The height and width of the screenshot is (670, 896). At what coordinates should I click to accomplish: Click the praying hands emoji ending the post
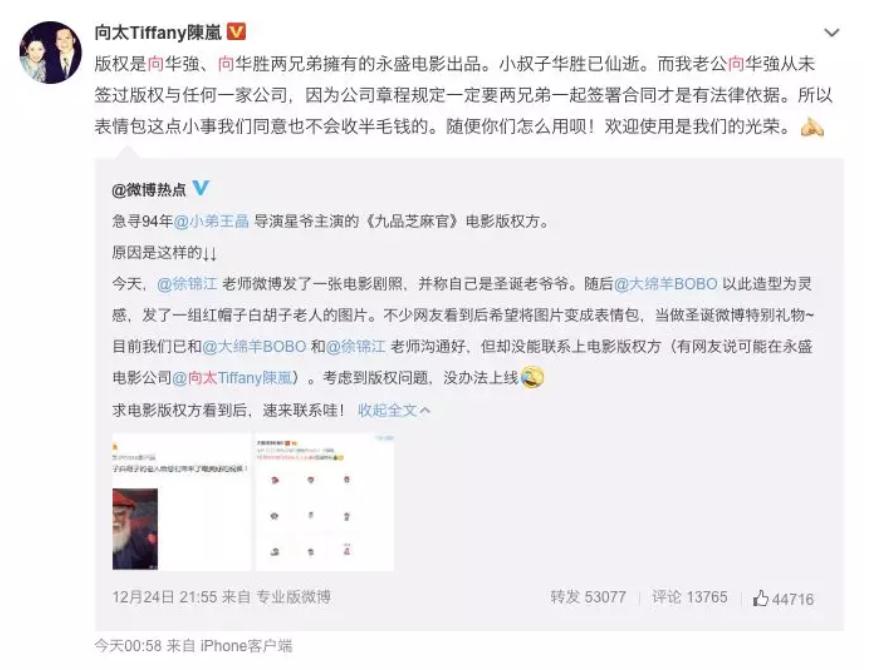point(812,126)
